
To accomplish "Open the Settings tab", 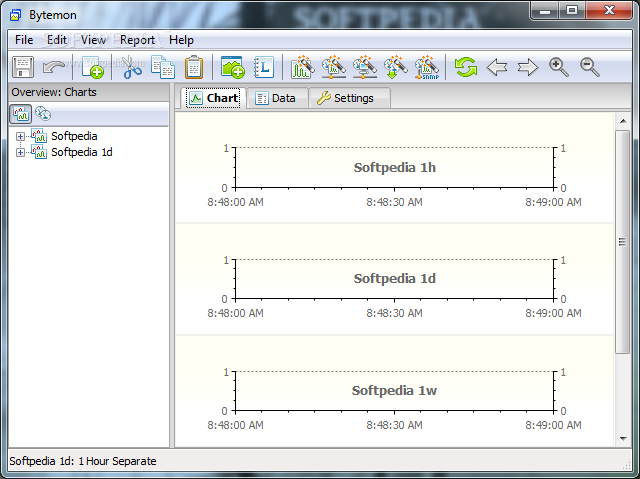I will click(349, 98).
